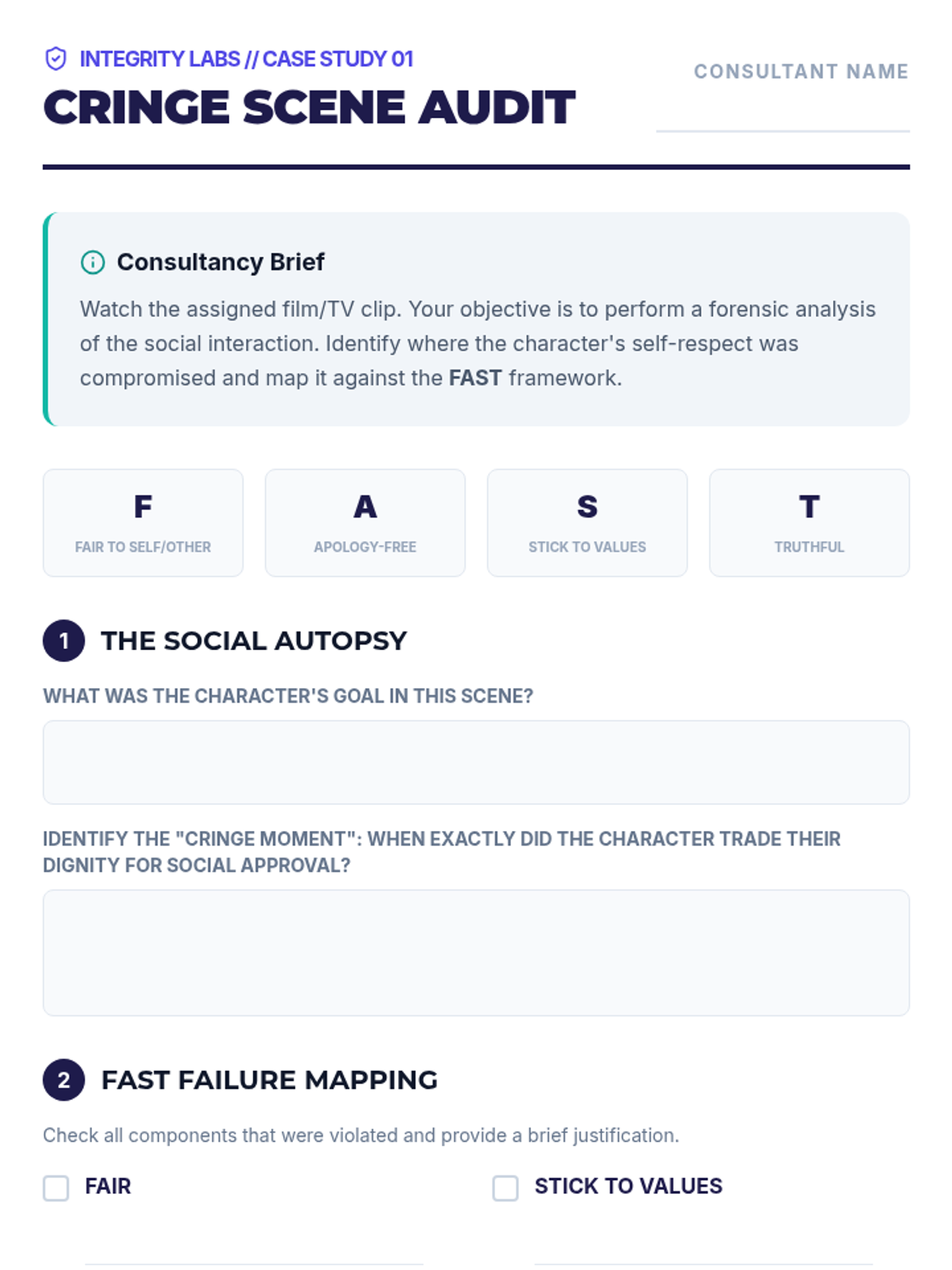Select the T Truthful card
This screenshot has width=952, height=1270.
coord(809,522)
